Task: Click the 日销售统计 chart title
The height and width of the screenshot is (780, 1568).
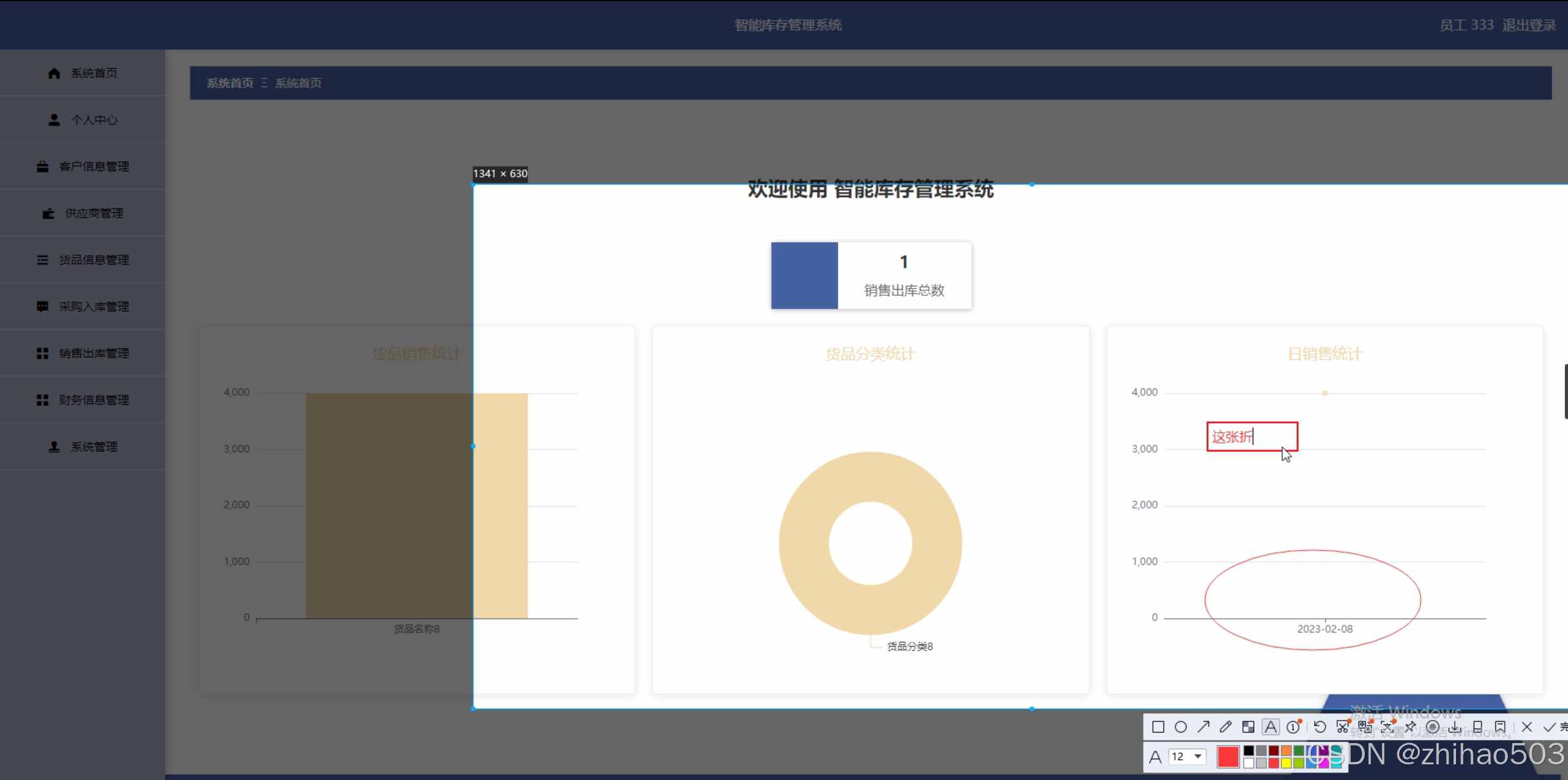Action: [x=1325, y=354]
